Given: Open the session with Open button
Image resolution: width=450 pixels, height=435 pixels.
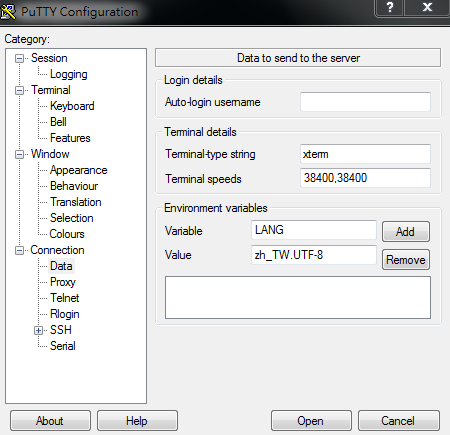Looking at the screenshot, I should point(311,421).
